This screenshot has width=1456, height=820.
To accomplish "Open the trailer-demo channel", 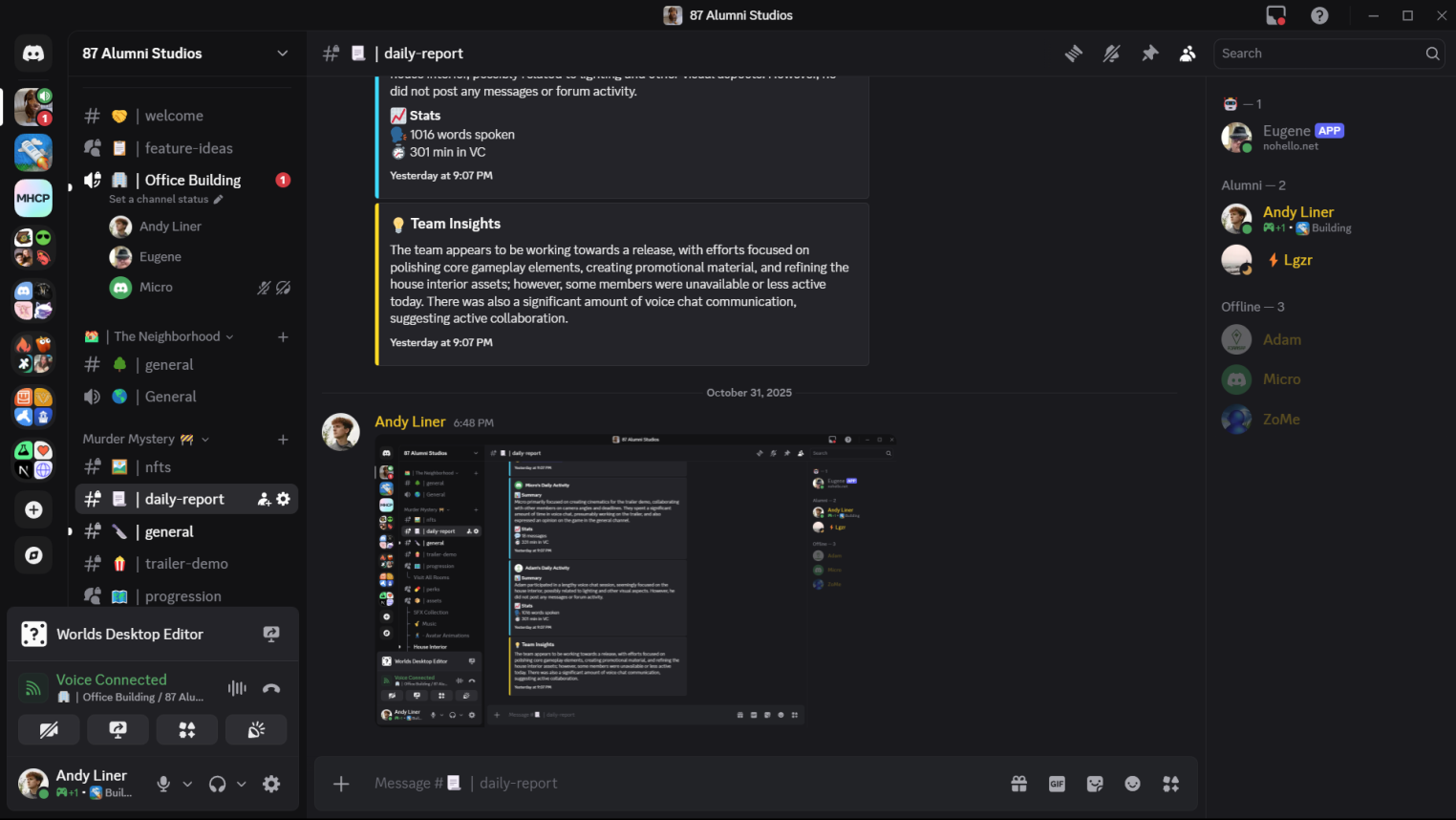I will coord(186,564).
